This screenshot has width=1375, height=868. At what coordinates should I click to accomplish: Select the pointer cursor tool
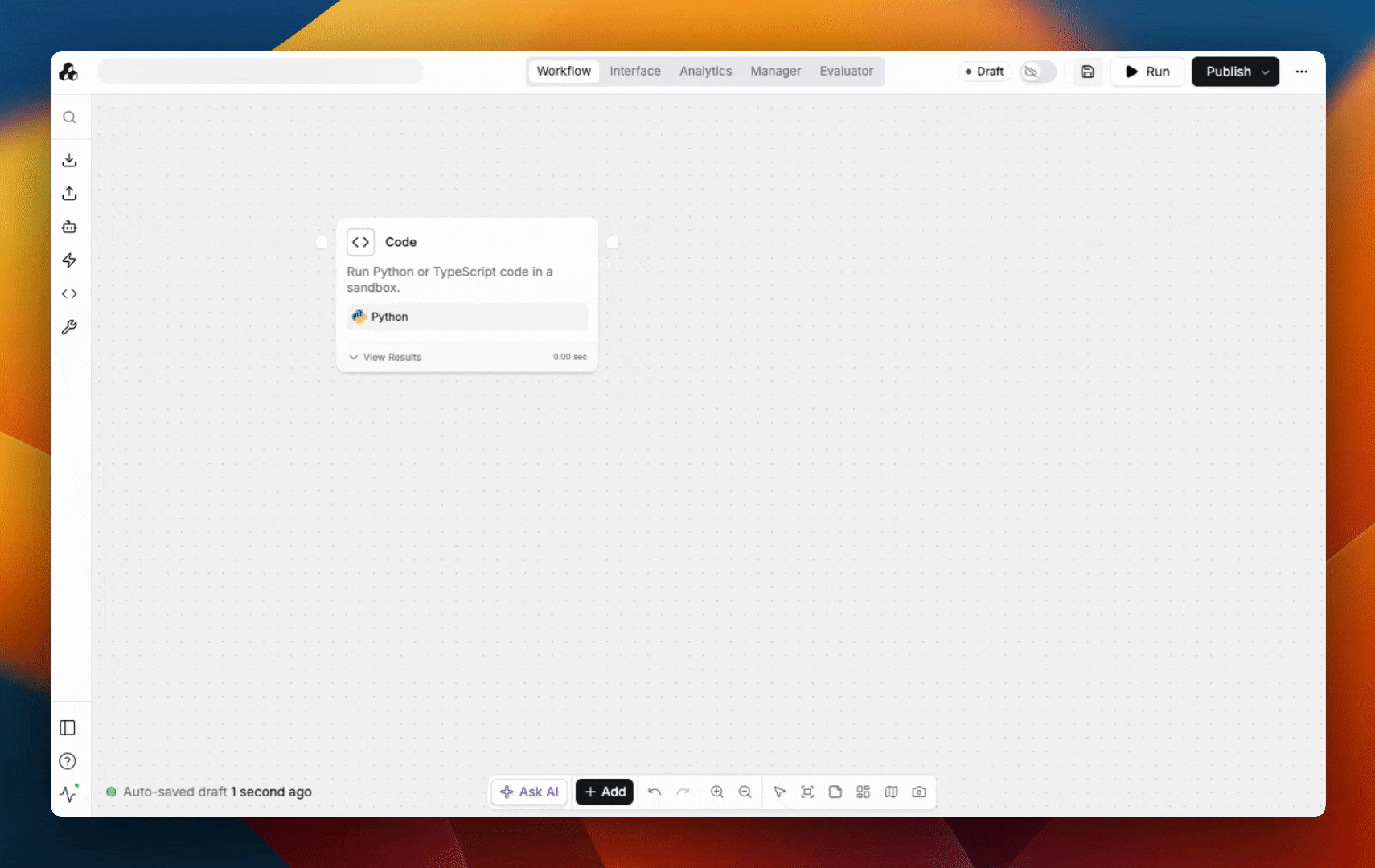coord(779,792)
